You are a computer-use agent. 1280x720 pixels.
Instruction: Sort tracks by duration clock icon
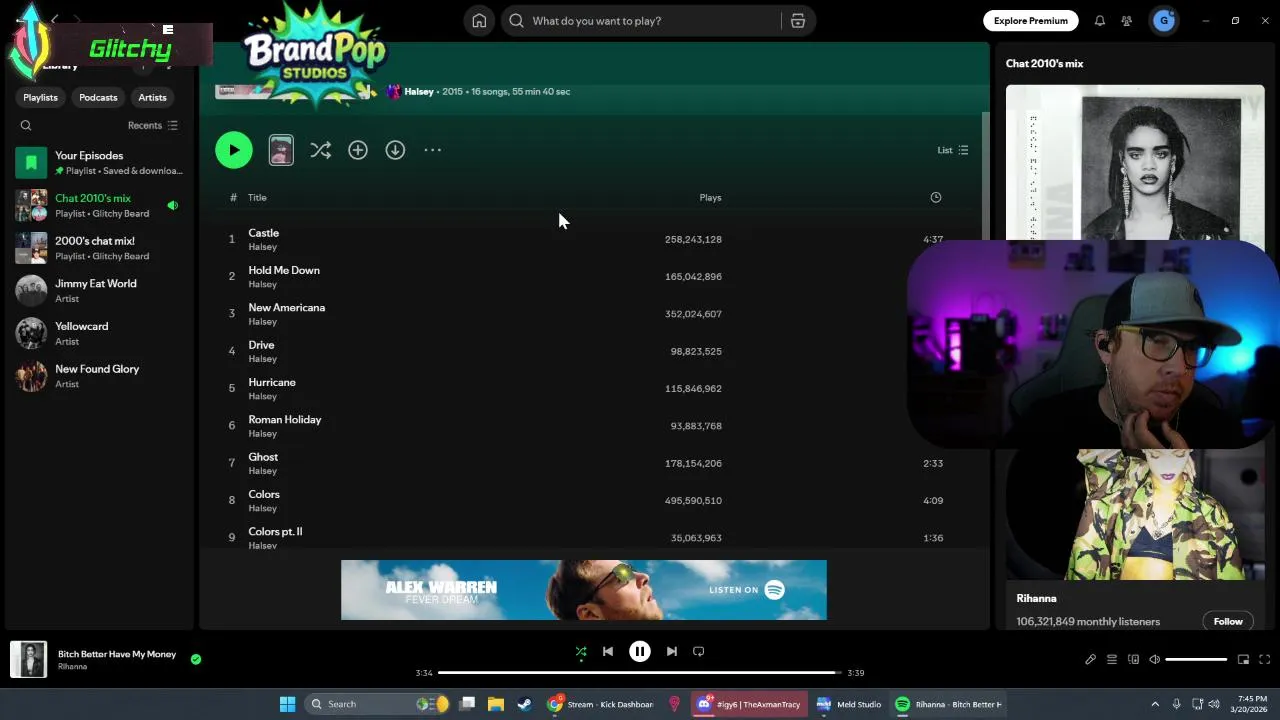(x=936, y=197)
